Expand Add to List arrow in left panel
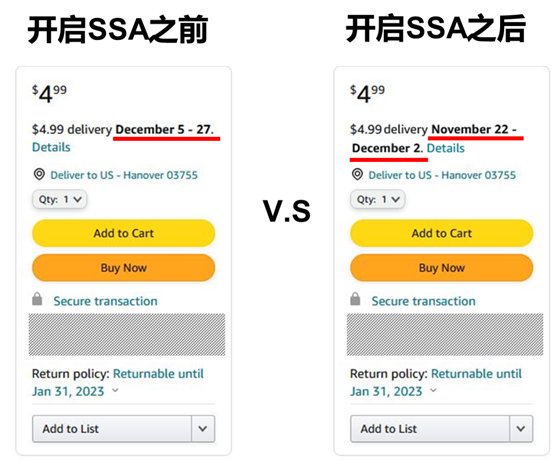The width and height of the screenshot is (554, 462). click(x=203, y=429)
